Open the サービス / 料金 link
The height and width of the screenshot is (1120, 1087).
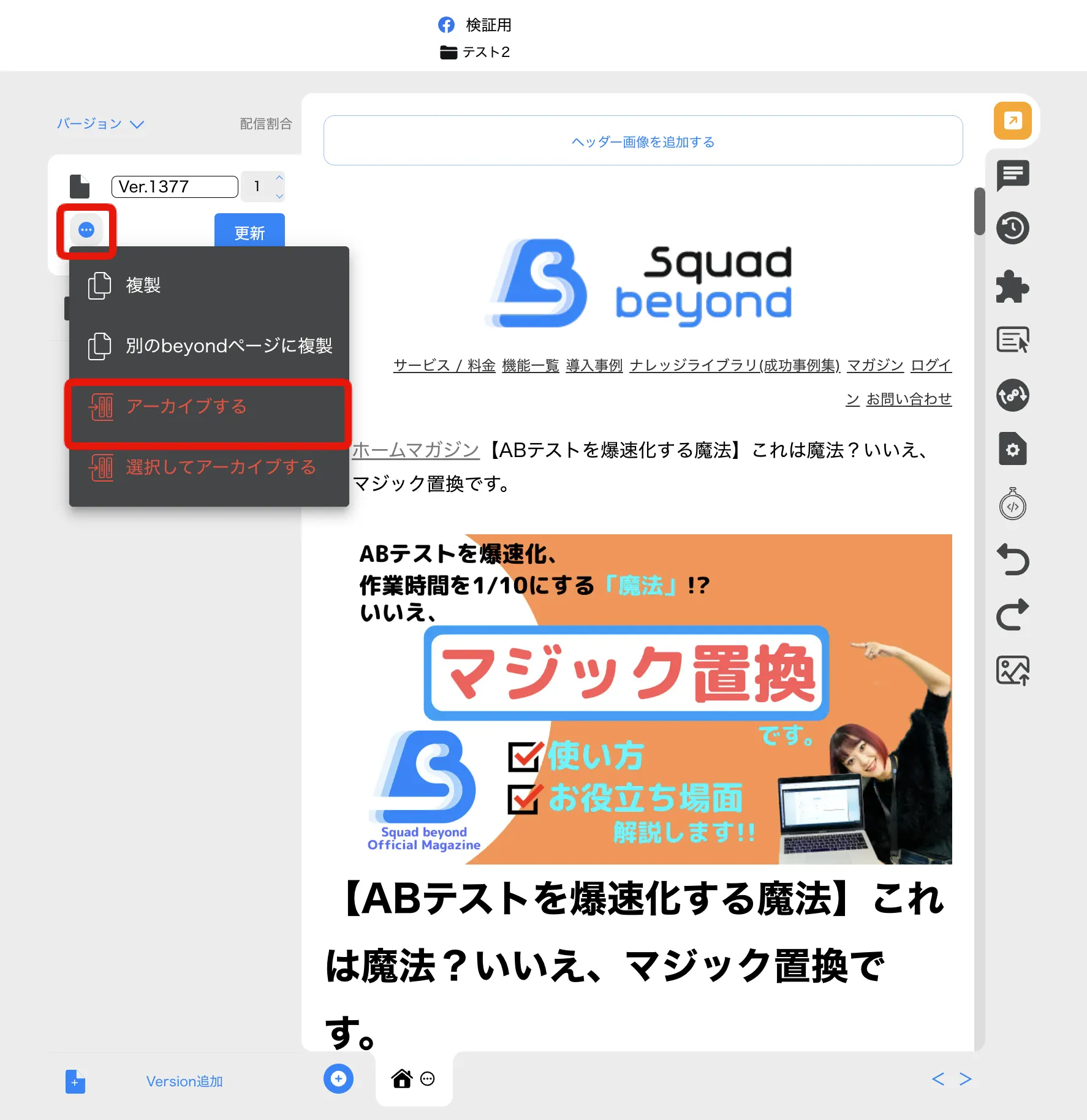pos(444,366)
